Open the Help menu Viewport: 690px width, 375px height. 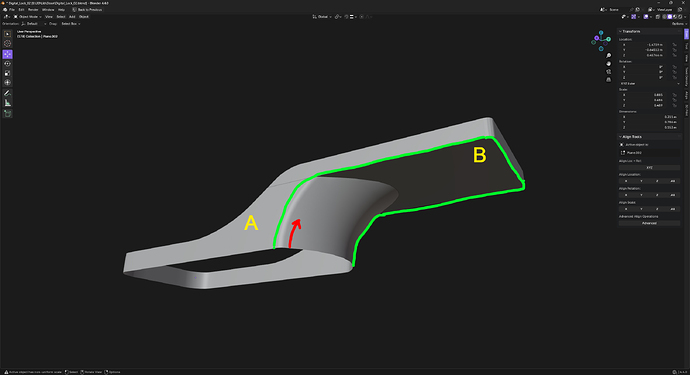pyautogui.click(x=61, y=10)
